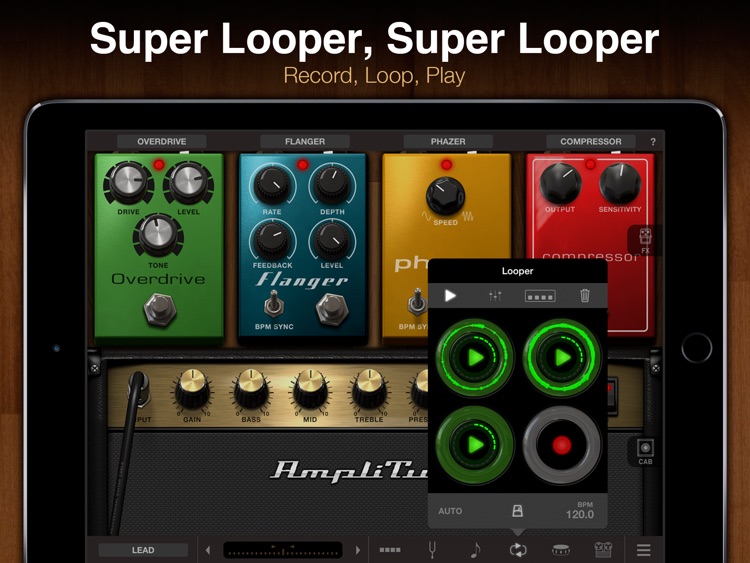Viewport: 750px width, 563px height.
Task: Play the top-right green loop
Action: (562, 357)
